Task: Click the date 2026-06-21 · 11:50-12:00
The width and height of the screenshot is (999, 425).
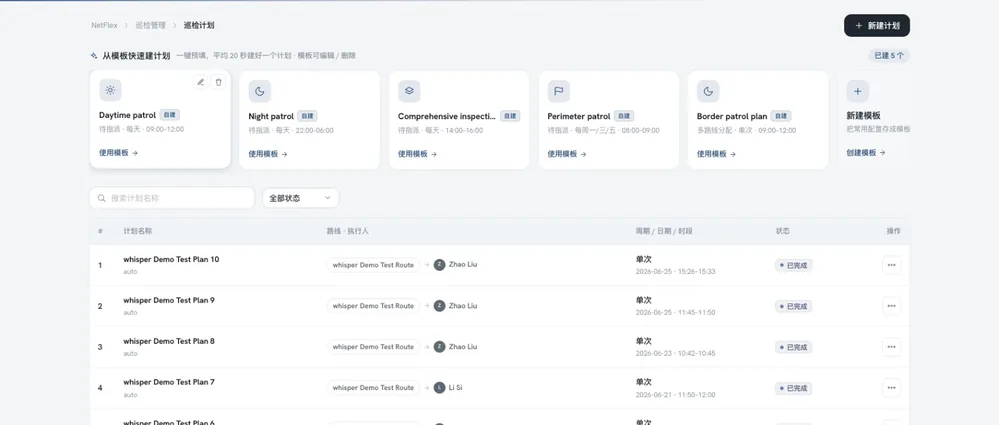Action: click(x=675, y=394)
